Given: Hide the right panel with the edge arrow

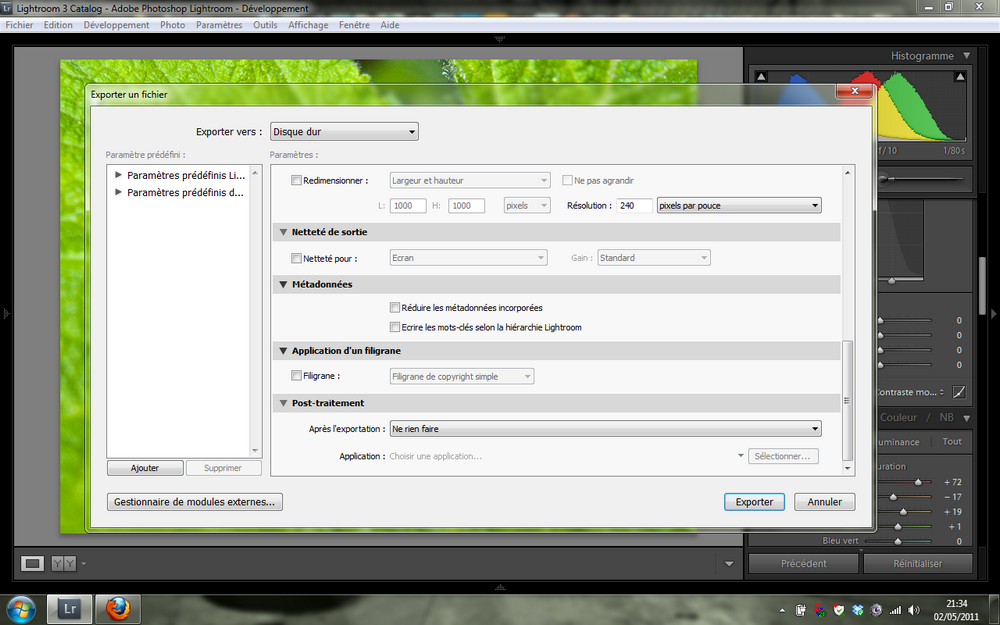Looking at the screenshot, I should point(993,313).
